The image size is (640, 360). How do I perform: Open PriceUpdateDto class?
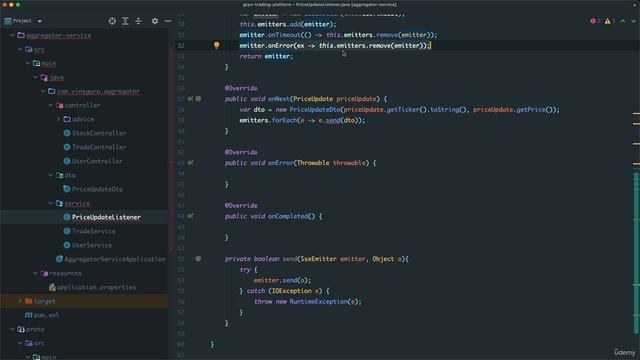pos(97,189)
